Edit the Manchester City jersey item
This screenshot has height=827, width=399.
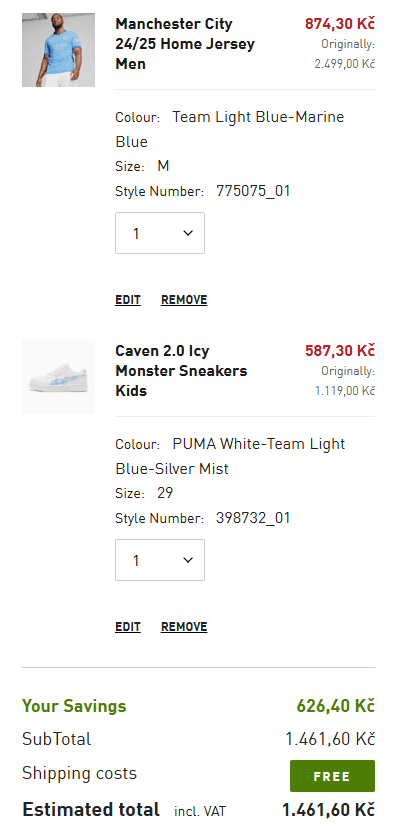(x=128, y=300)
